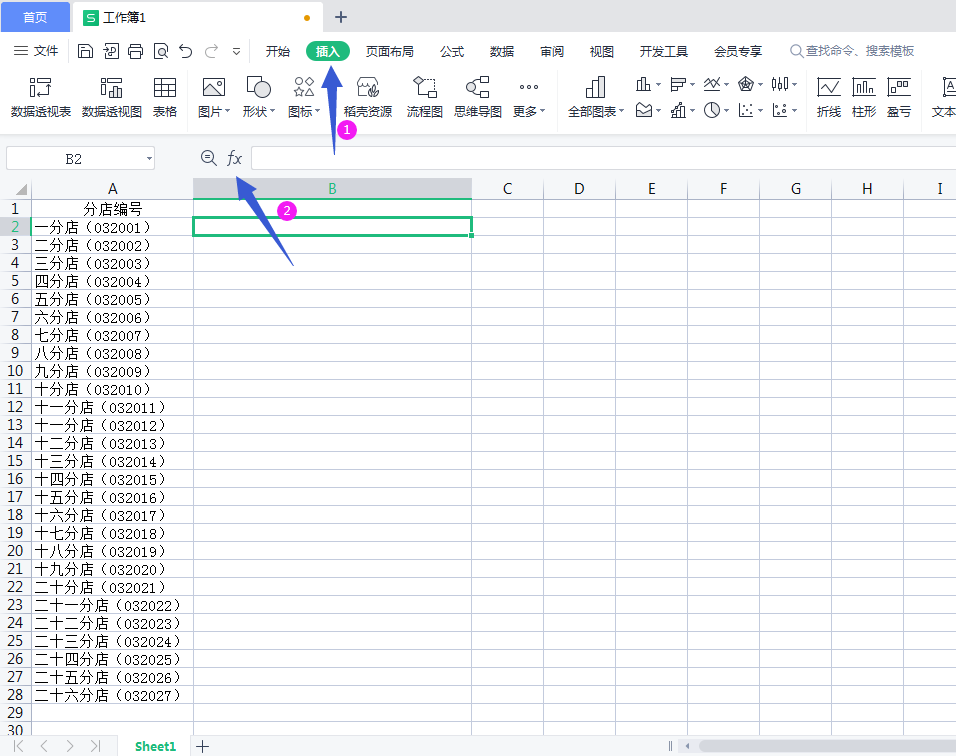
Task: Open the 图标 dropdown arrow
Action: click(318, 111)
